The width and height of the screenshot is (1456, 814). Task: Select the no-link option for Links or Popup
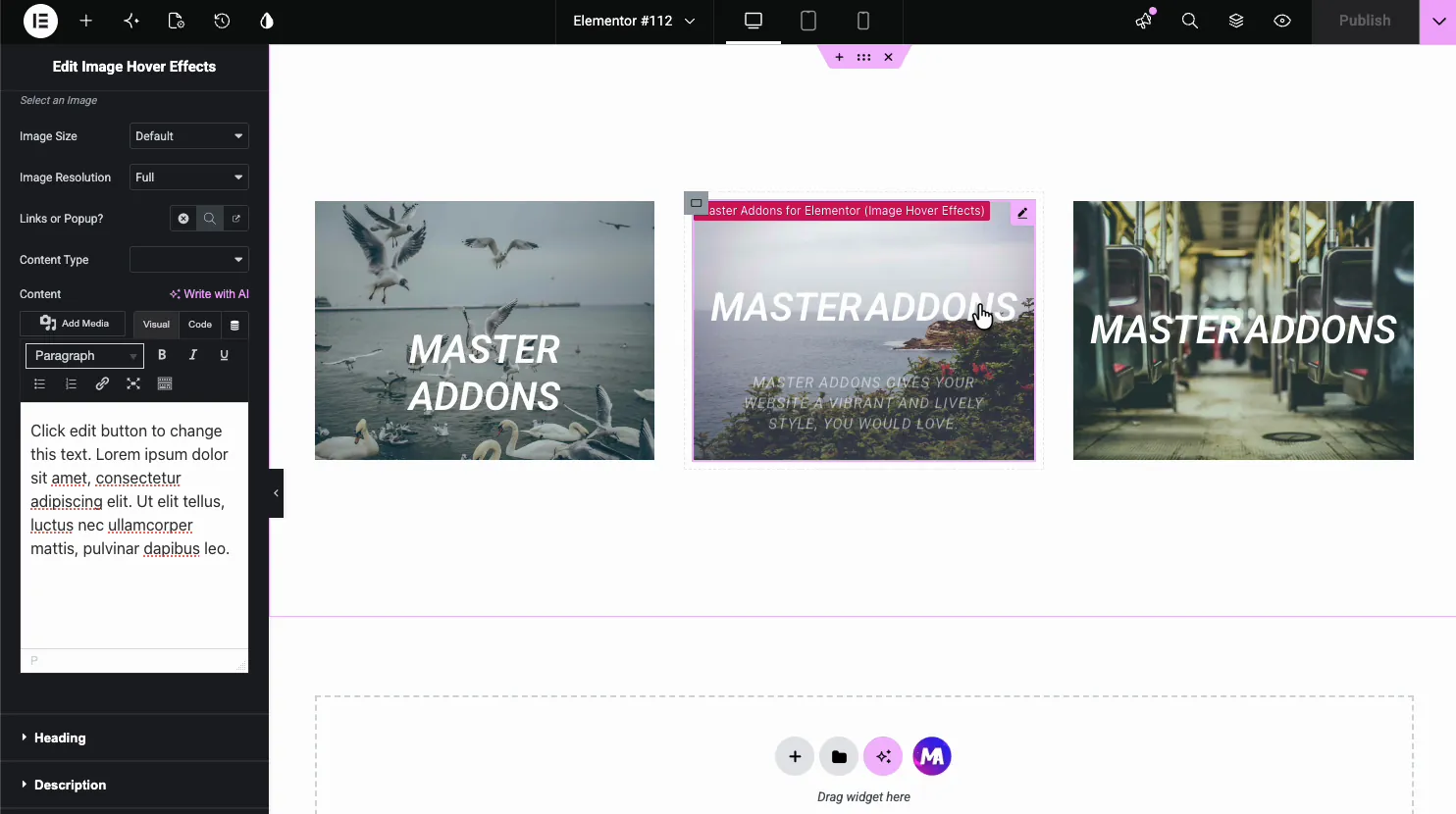182,219
